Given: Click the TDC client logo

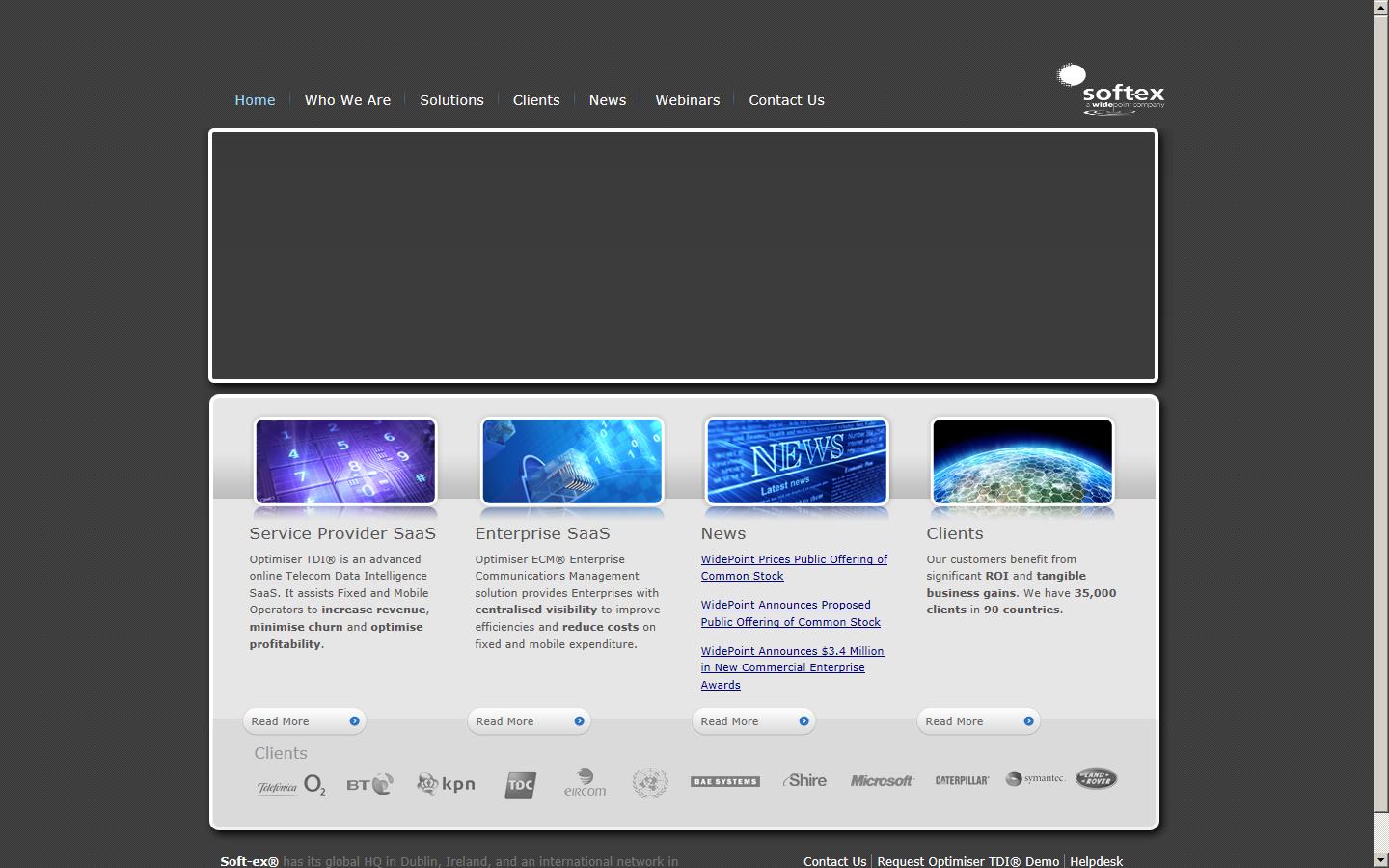Looking at the screenshot, I should 520,784.
